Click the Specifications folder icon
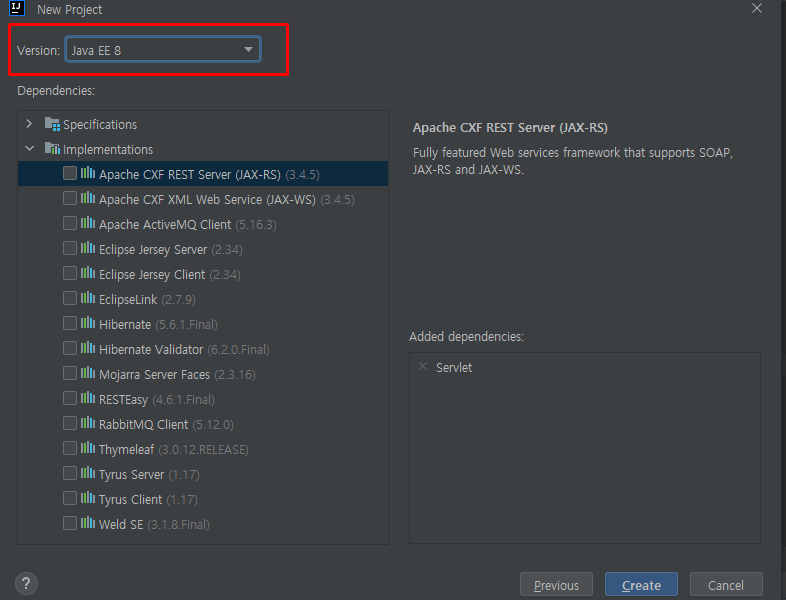 click(x=52, y=124)
